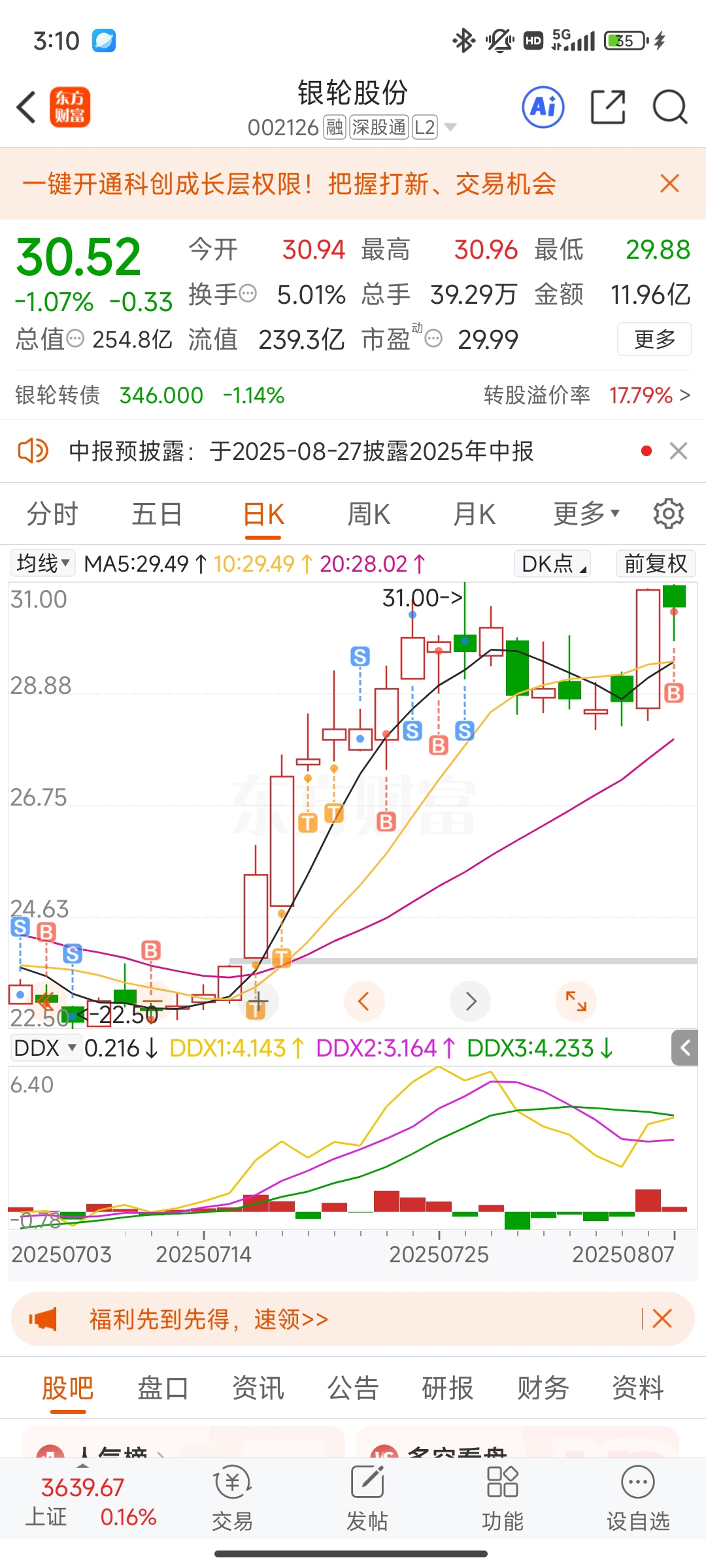Tap the B marker on latest candle

pyautogui.click(x=674, y=693)
